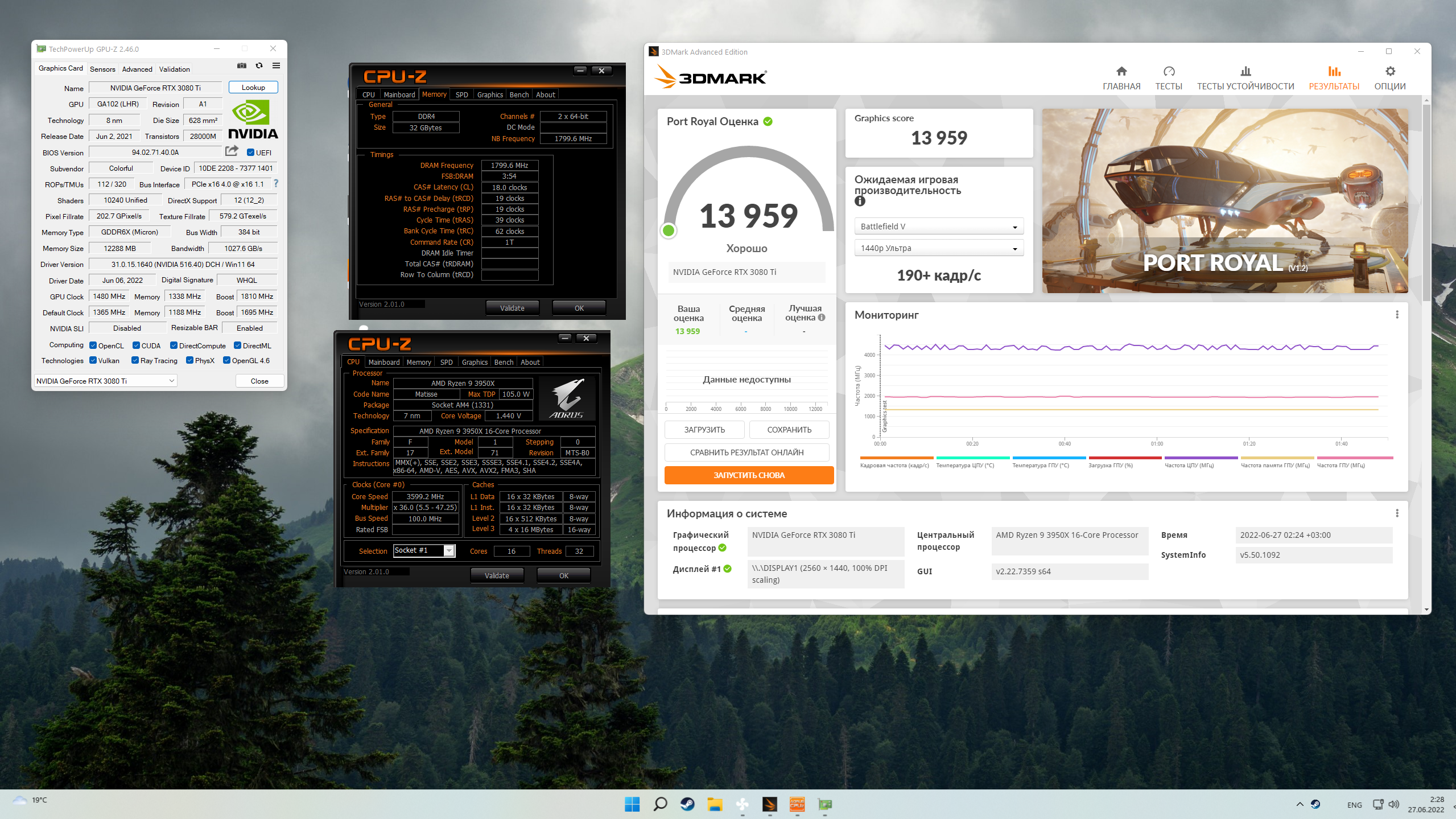Click taskbar clock and date
1456x819 pixels.
(1426, 804)
